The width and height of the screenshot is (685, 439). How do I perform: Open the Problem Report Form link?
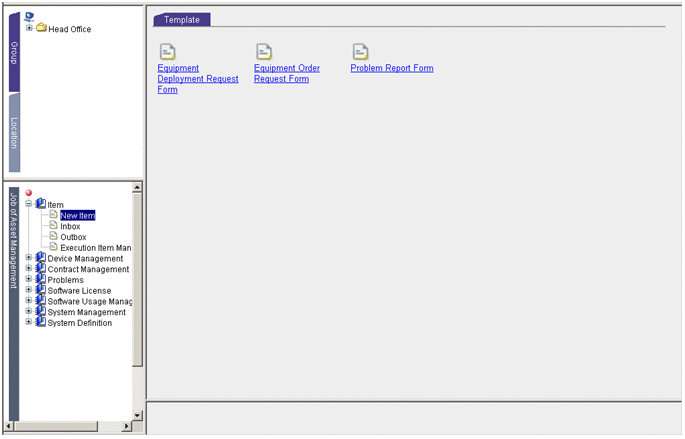(392, 68)
